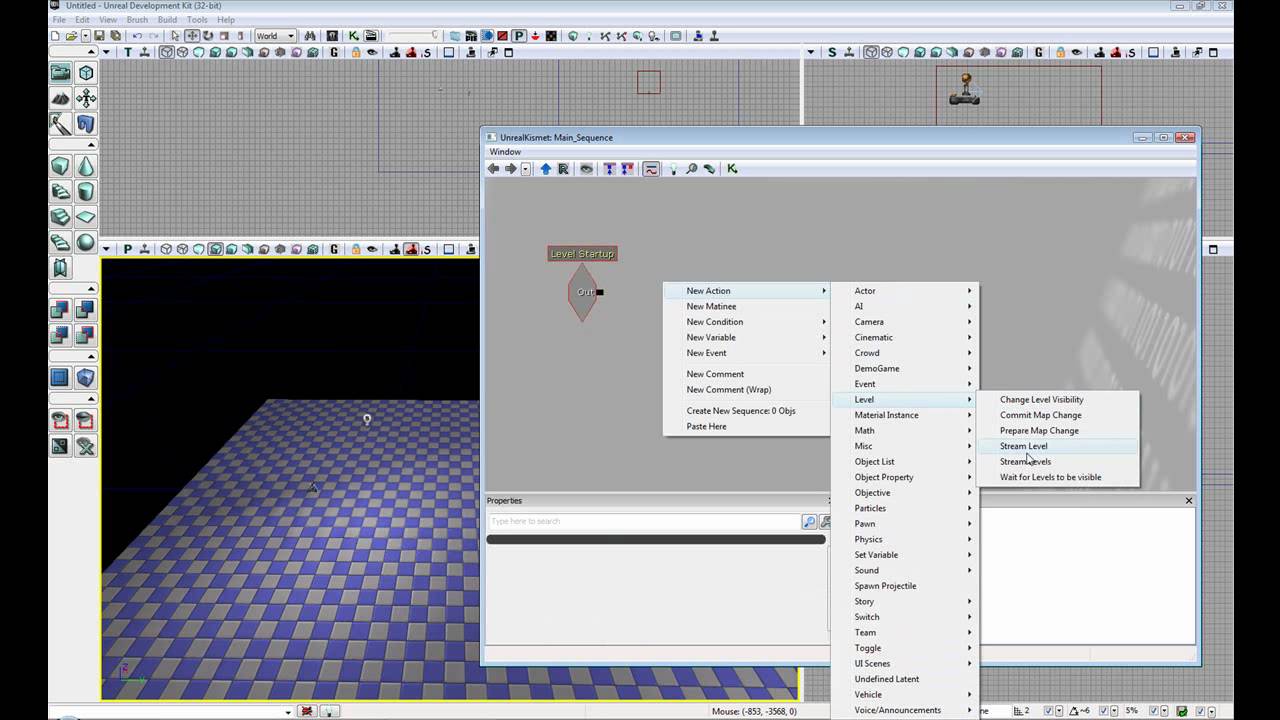
Task: Click Spawn Projectile action entry
Action: tap(904, 586)
